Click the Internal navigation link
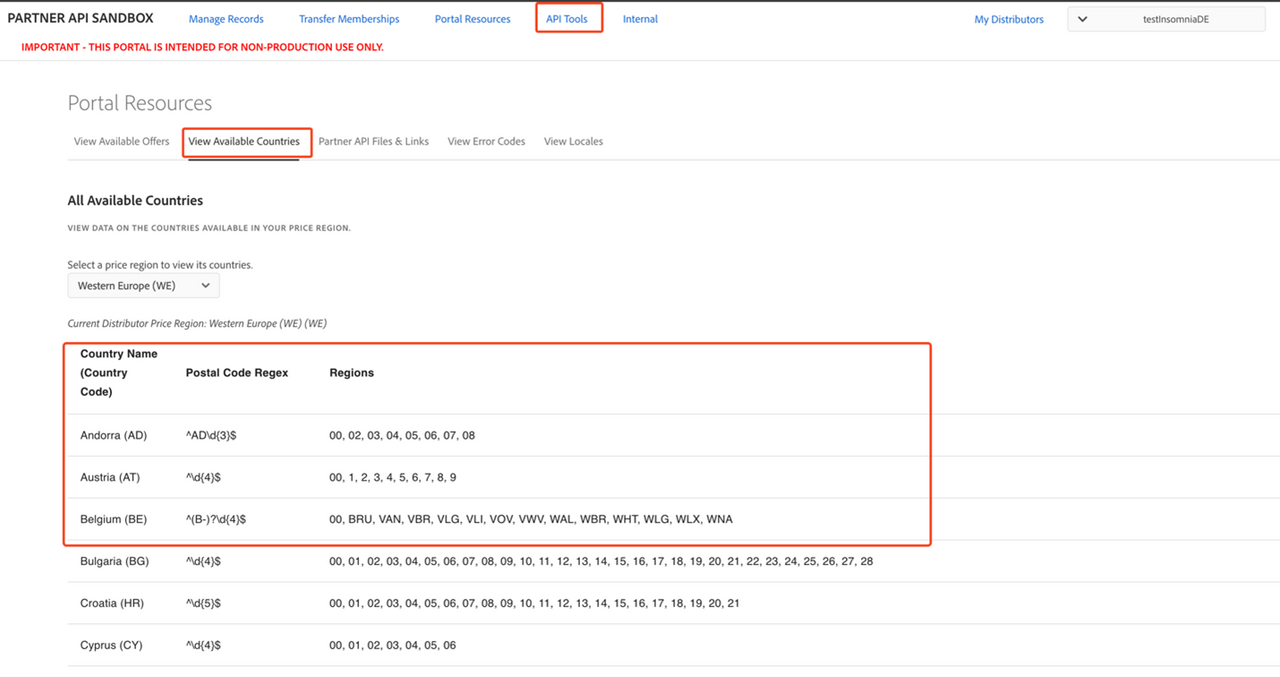1280x677 pixels. click(640, 19)
